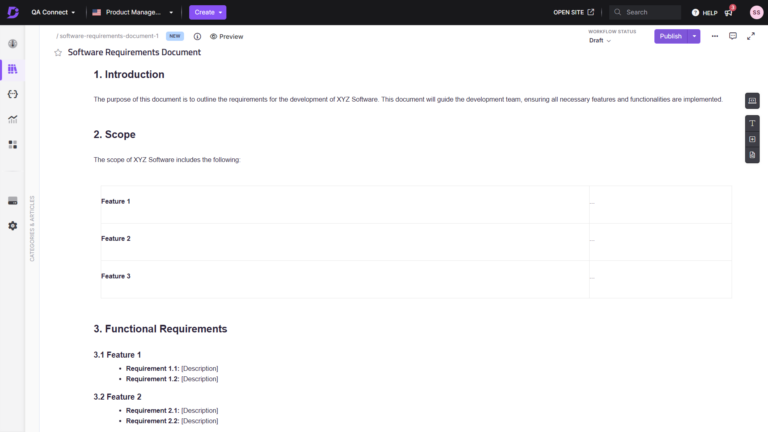The width and height of the screenshot is (768, 432).
Task: Open the QA Connect project dropdown
Action: (x=53, y=12)
